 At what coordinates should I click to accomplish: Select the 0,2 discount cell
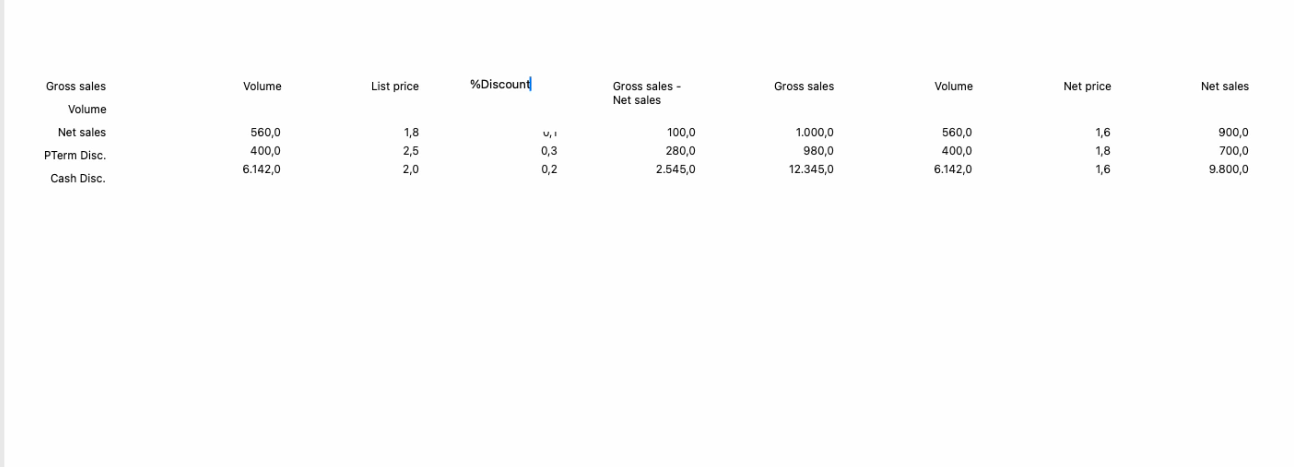point(548,169)
